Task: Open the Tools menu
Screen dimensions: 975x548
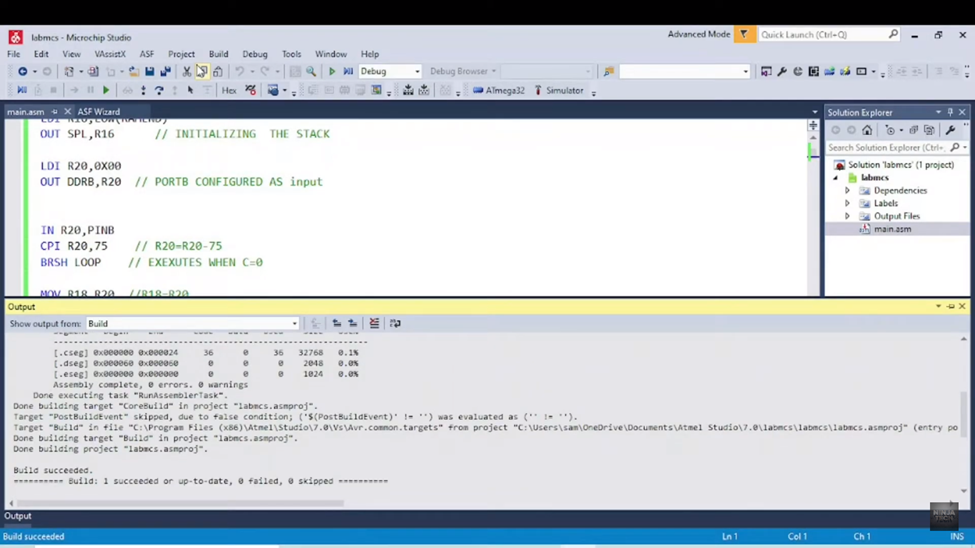Action: tap(291, 54)
